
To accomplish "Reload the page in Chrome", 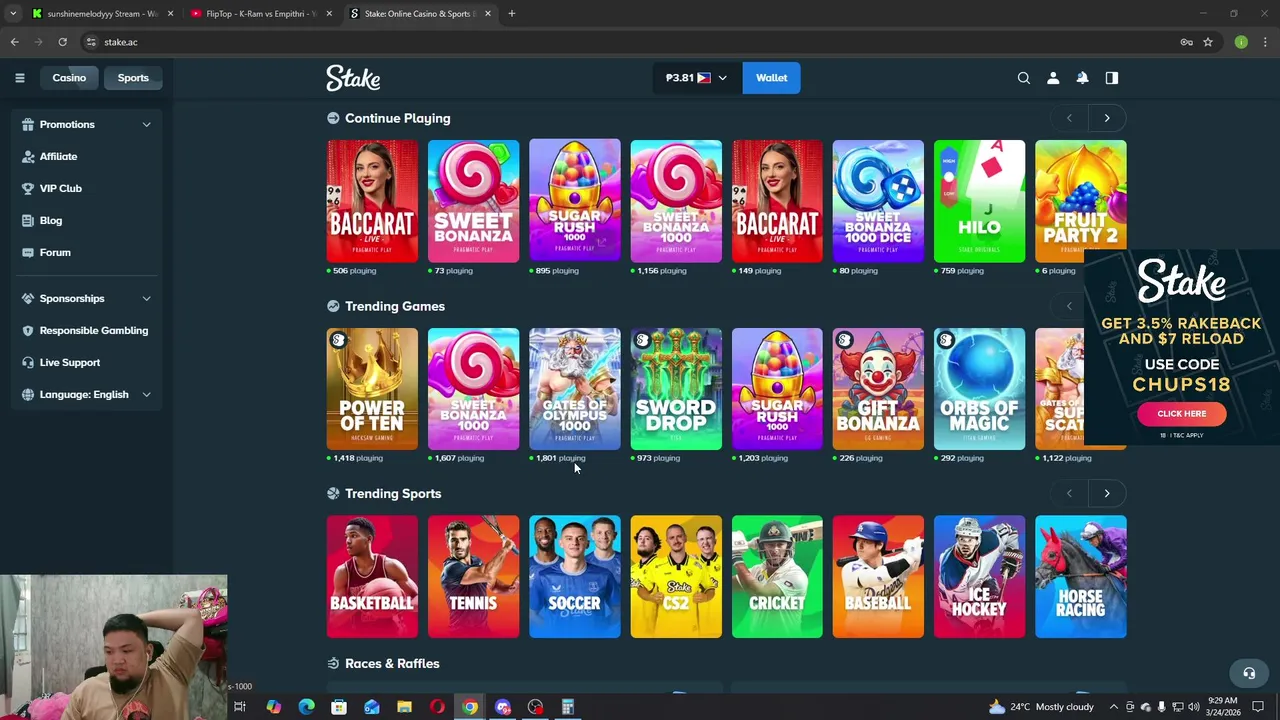I will [x=62, y=42].
